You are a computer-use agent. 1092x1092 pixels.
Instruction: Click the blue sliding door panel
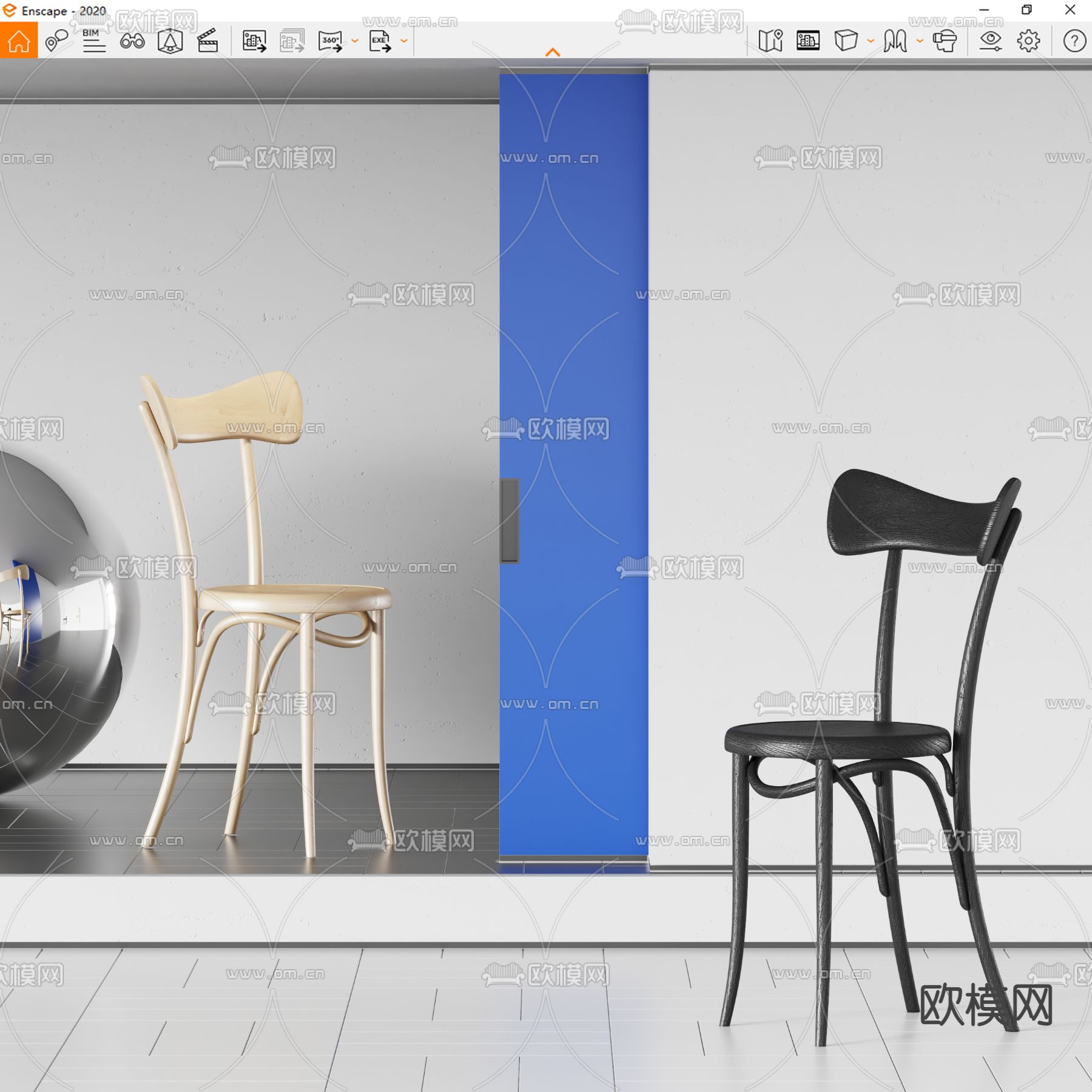click(x=573, y=464)
